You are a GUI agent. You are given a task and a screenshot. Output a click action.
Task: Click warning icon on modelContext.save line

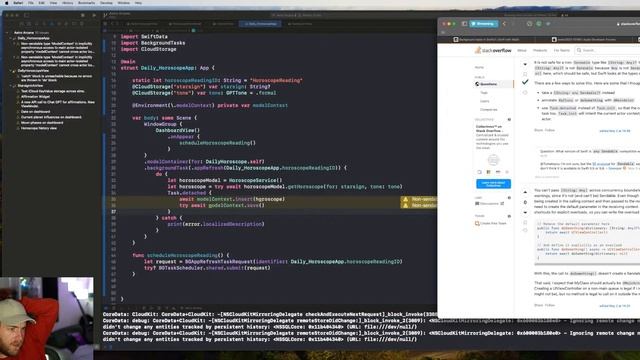click(x=405, y=206)
